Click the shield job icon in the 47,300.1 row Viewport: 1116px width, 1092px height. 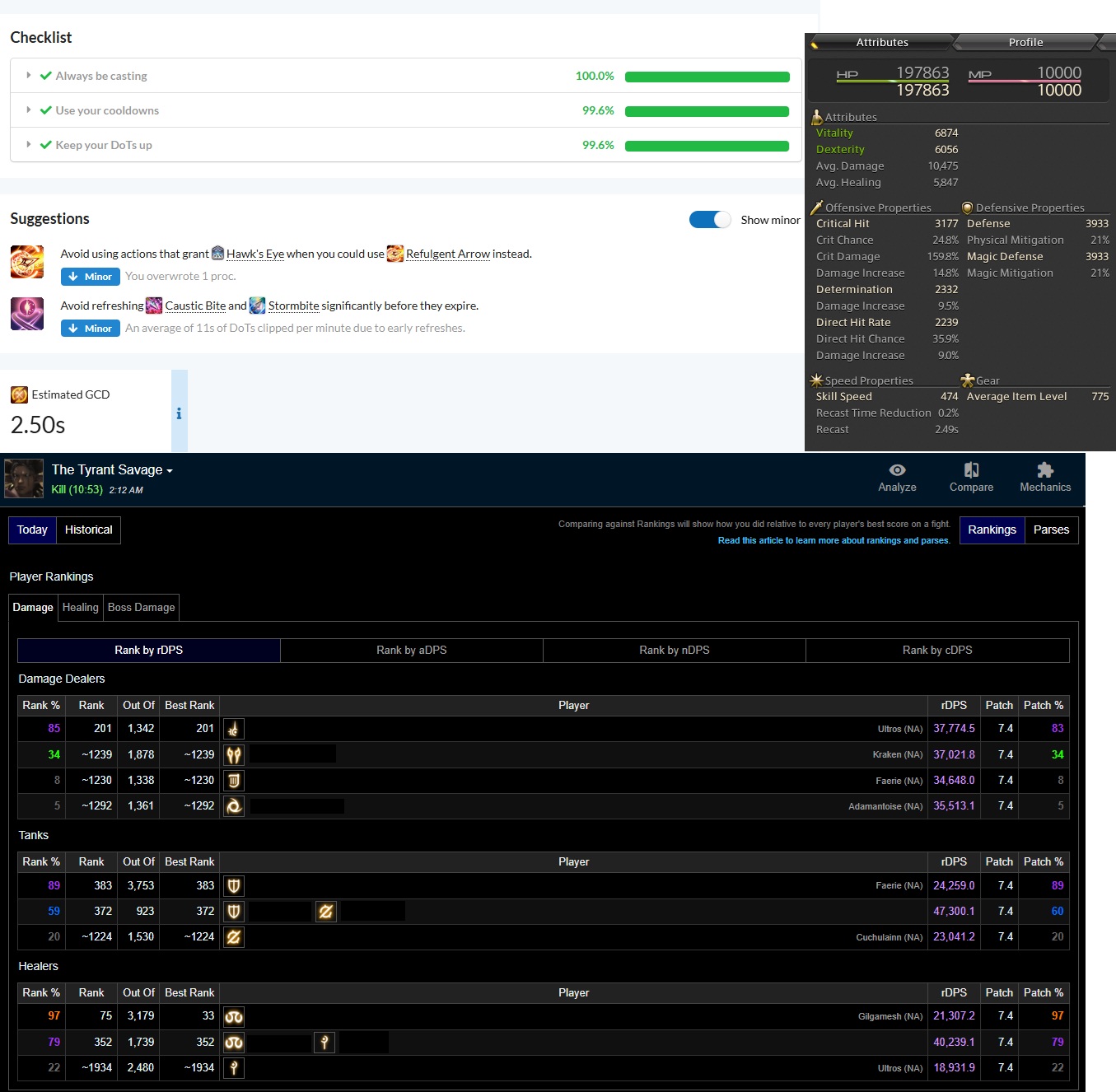click(234, 911)
